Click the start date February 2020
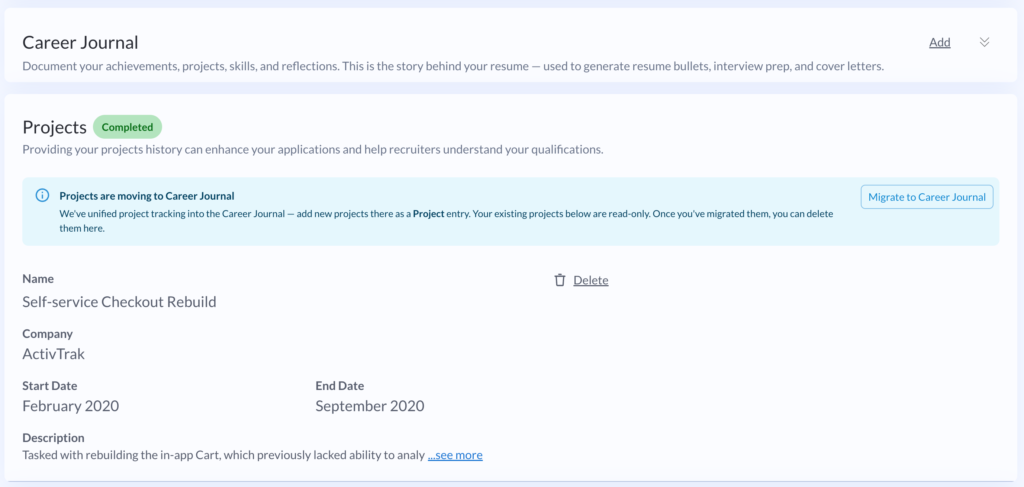1024x487 pixels. (x=71, y=406)
